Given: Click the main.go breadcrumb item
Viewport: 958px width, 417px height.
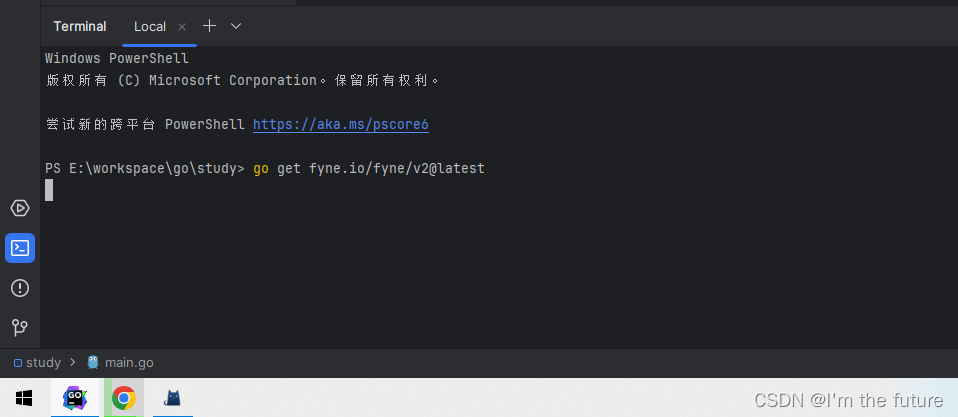Looking at the screenshot, I should click(129, 363).
